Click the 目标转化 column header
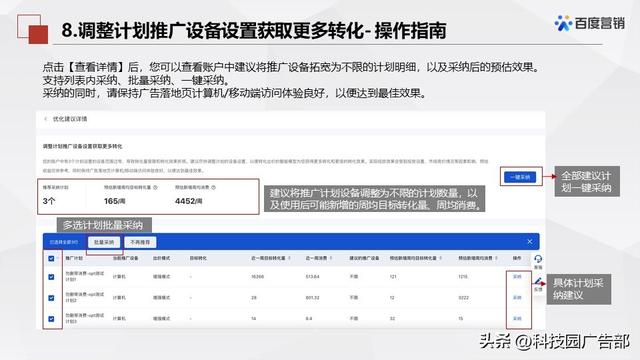This screenshot has width=640, height=360. (x=198, y=258)
